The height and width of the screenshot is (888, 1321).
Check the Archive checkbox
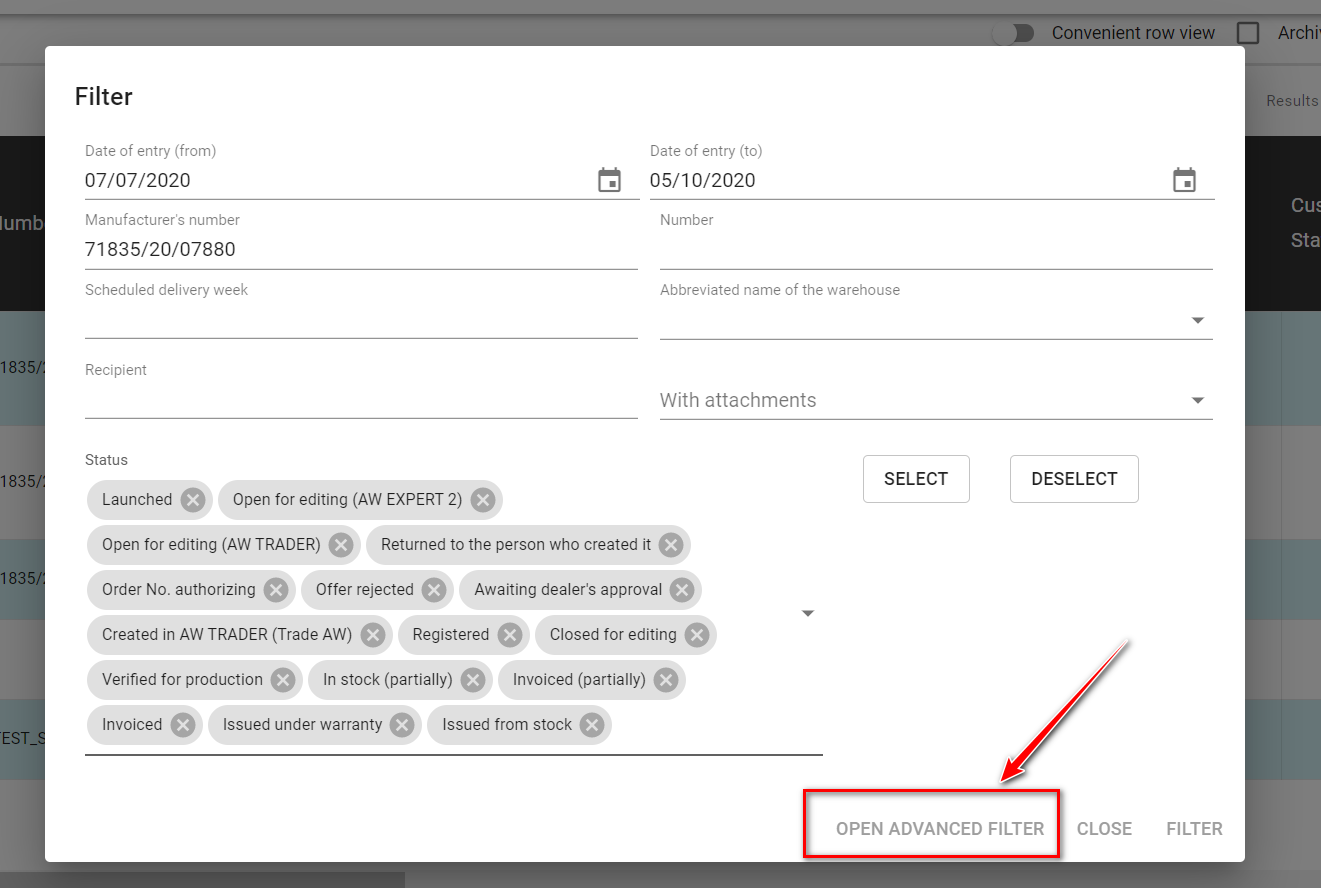pyautogui.click(x=1248, y=33)
